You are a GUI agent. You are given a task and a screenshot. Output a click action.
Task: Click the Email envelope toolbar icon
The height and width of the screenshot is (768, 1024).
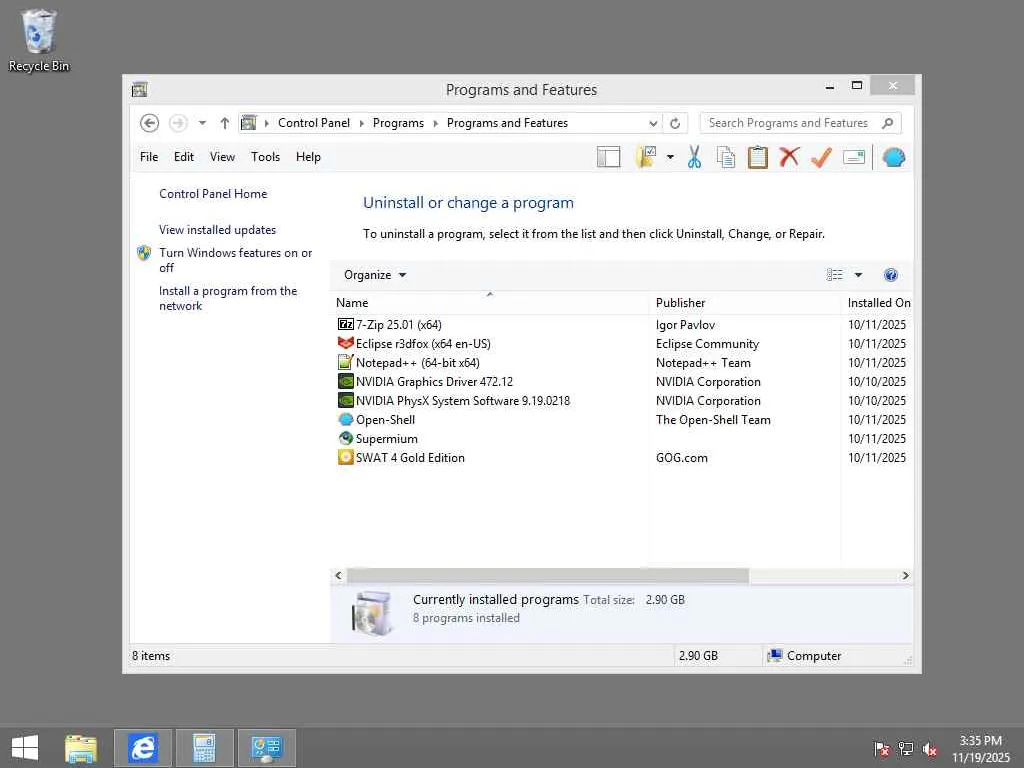(x=854, y=157)
